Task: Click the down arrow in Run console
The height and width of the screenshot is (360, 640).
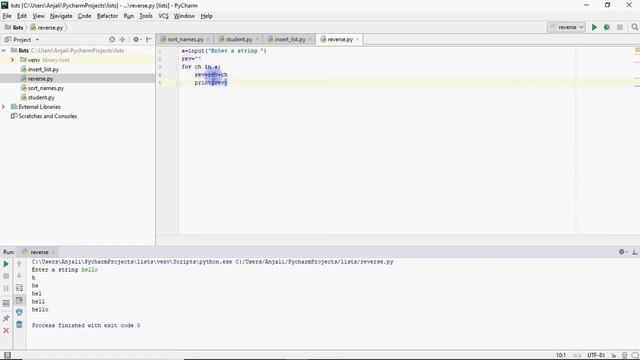Action: tap(19, 276)
